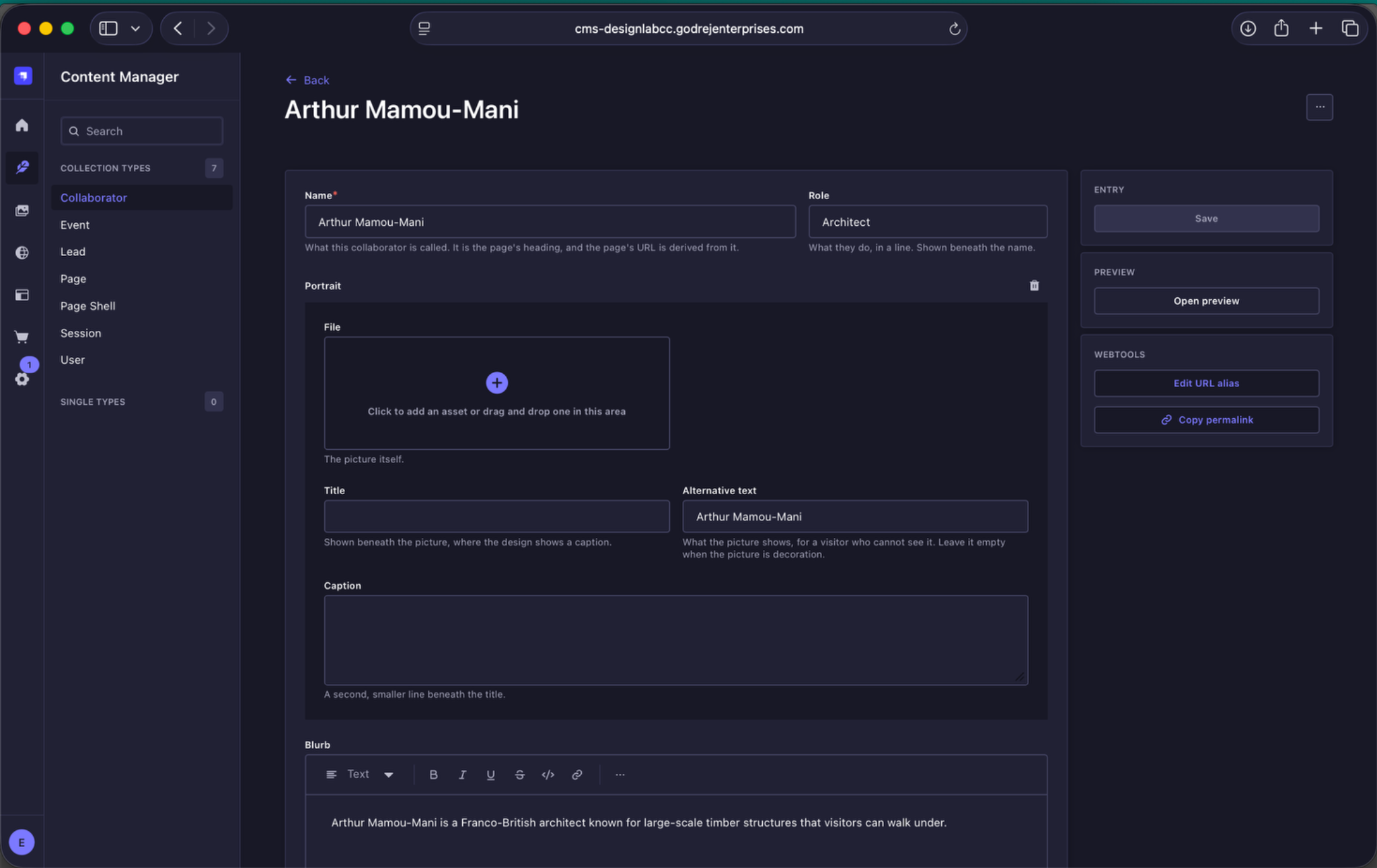
Task: Open the Content Manager feather icon
Action: 22,167
